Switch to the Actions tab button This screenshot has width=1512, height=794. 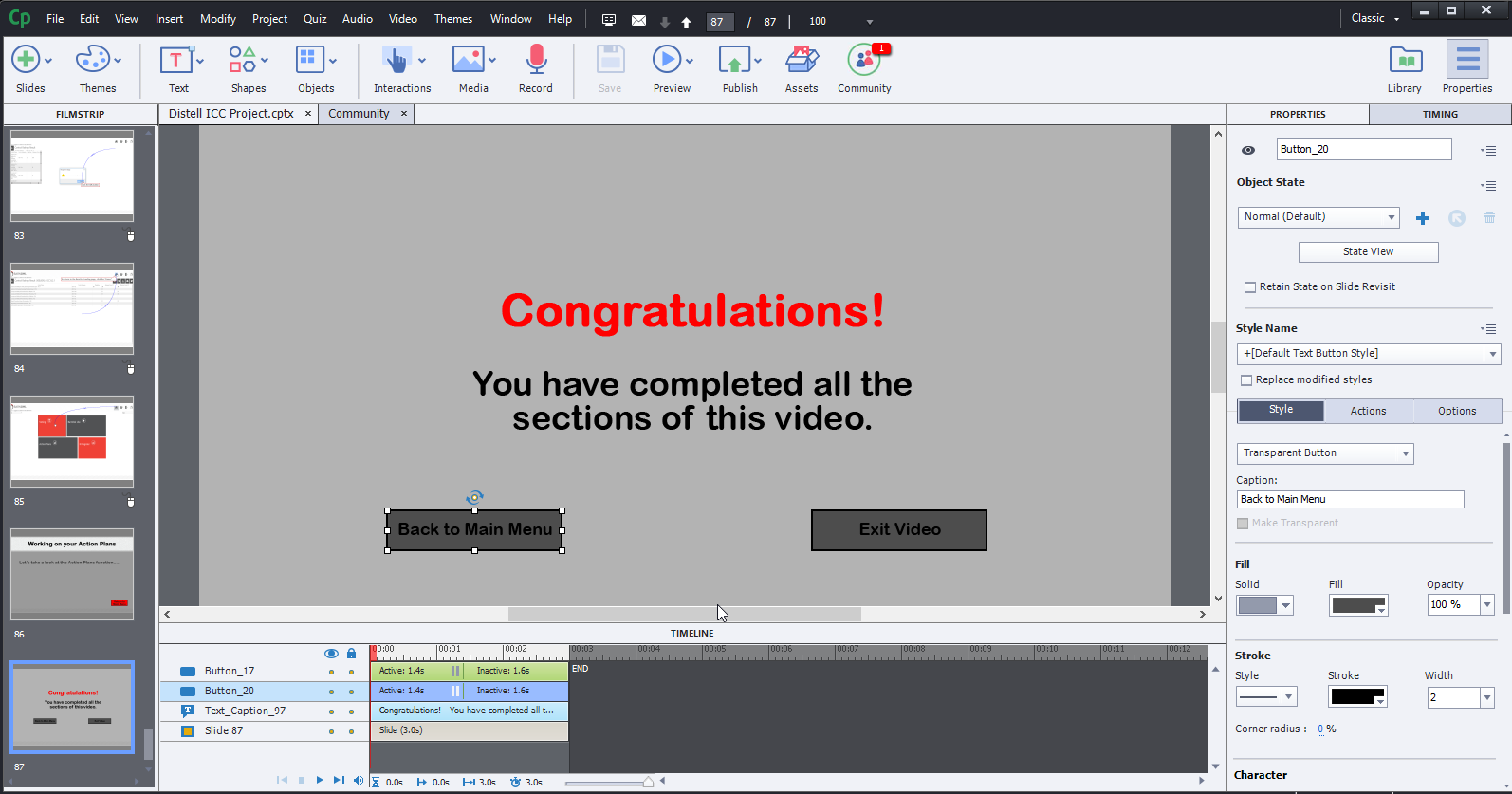1368,411
